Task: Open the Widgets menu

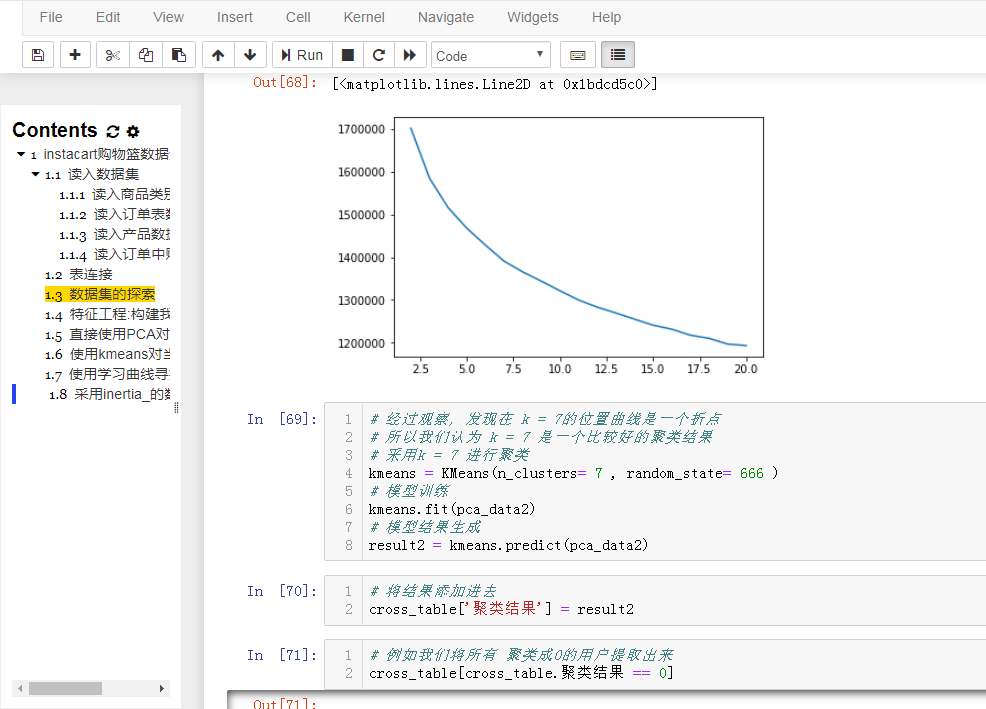Action: coord(533,17)
